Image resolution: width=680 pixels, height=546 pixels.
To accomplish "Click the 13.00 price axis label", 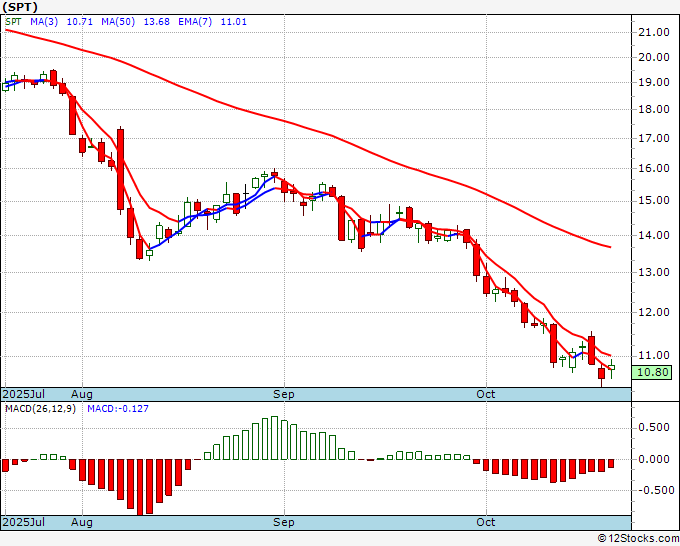I will click(x=654, y=272).
